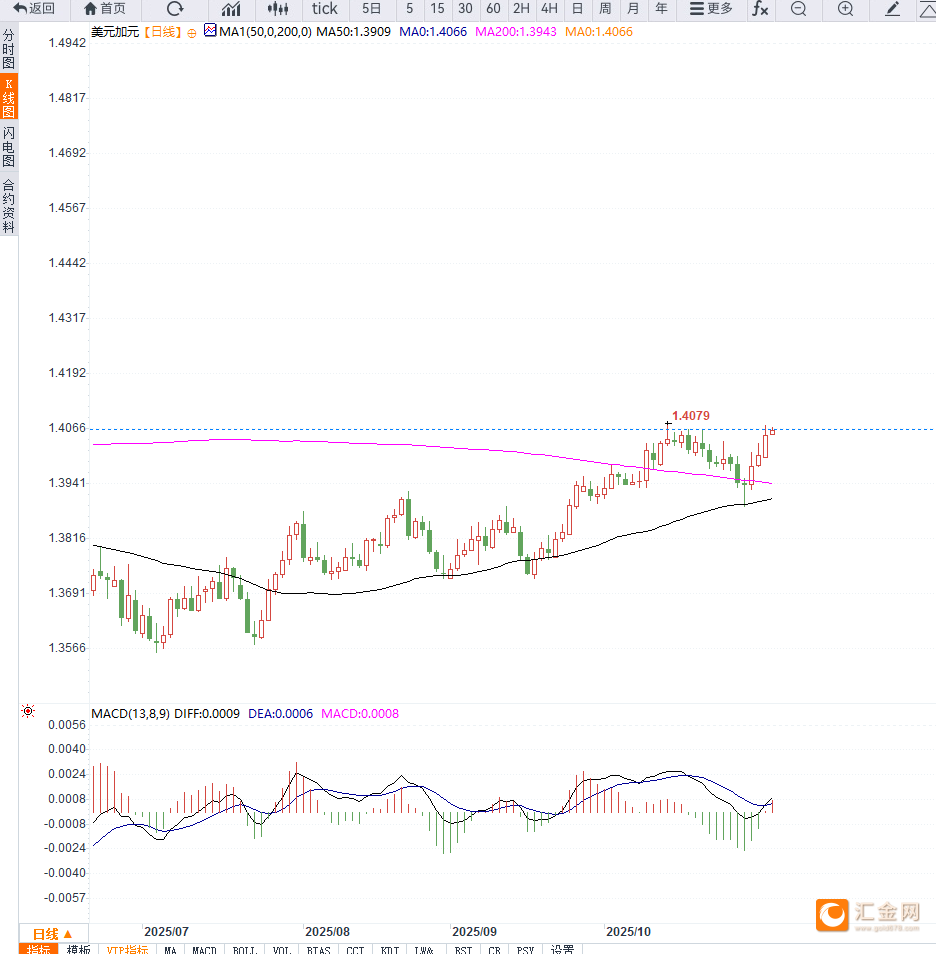The width and height of the screenshot is (936, 954).
Task: Select the VIP指标 bottom tab
Action: click(x=127, y=949)
